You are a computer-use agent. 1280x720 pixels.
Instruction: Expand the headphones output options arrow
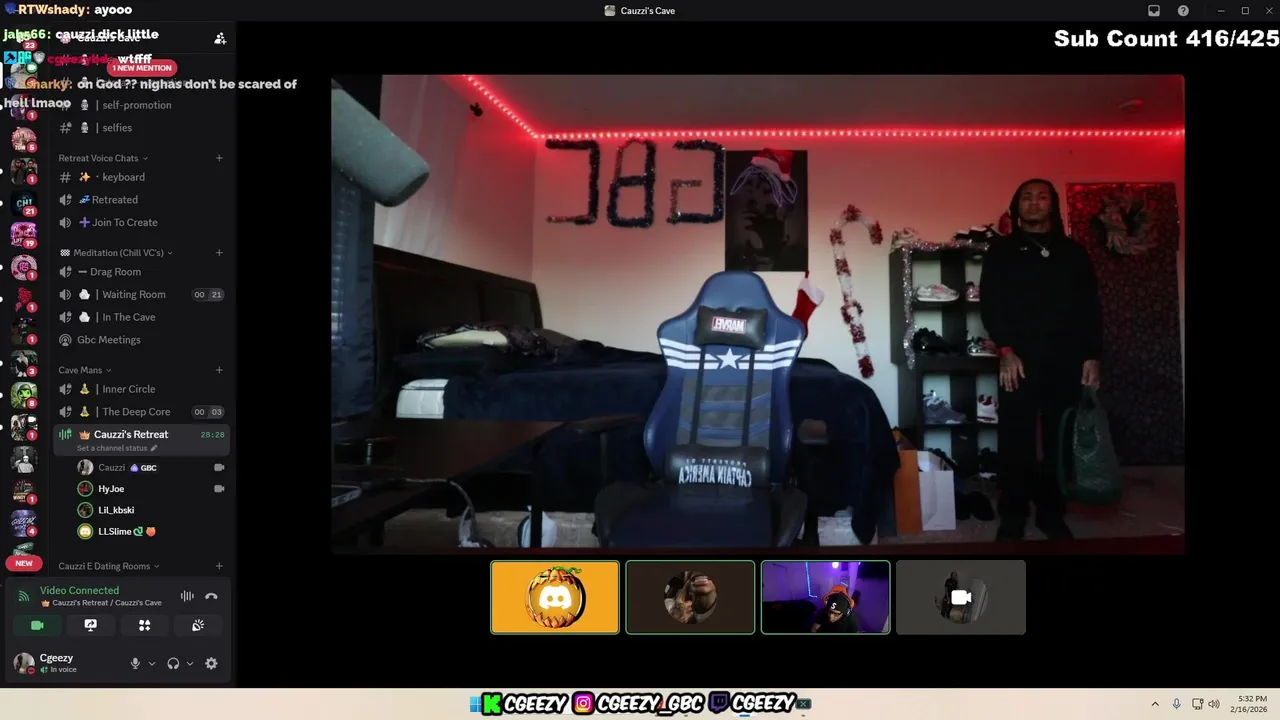click(x=190, y=663)
